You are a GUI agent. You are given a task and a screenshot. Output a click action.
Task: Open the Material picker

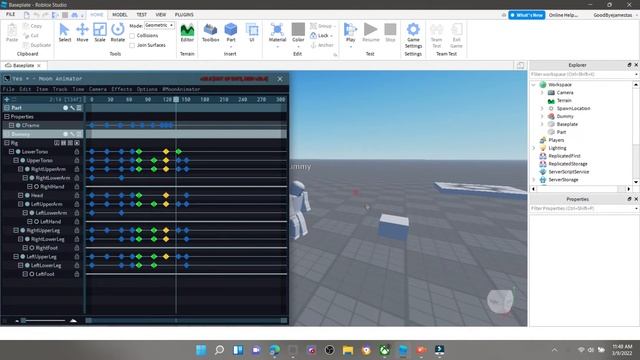click(x=277, y=33)
